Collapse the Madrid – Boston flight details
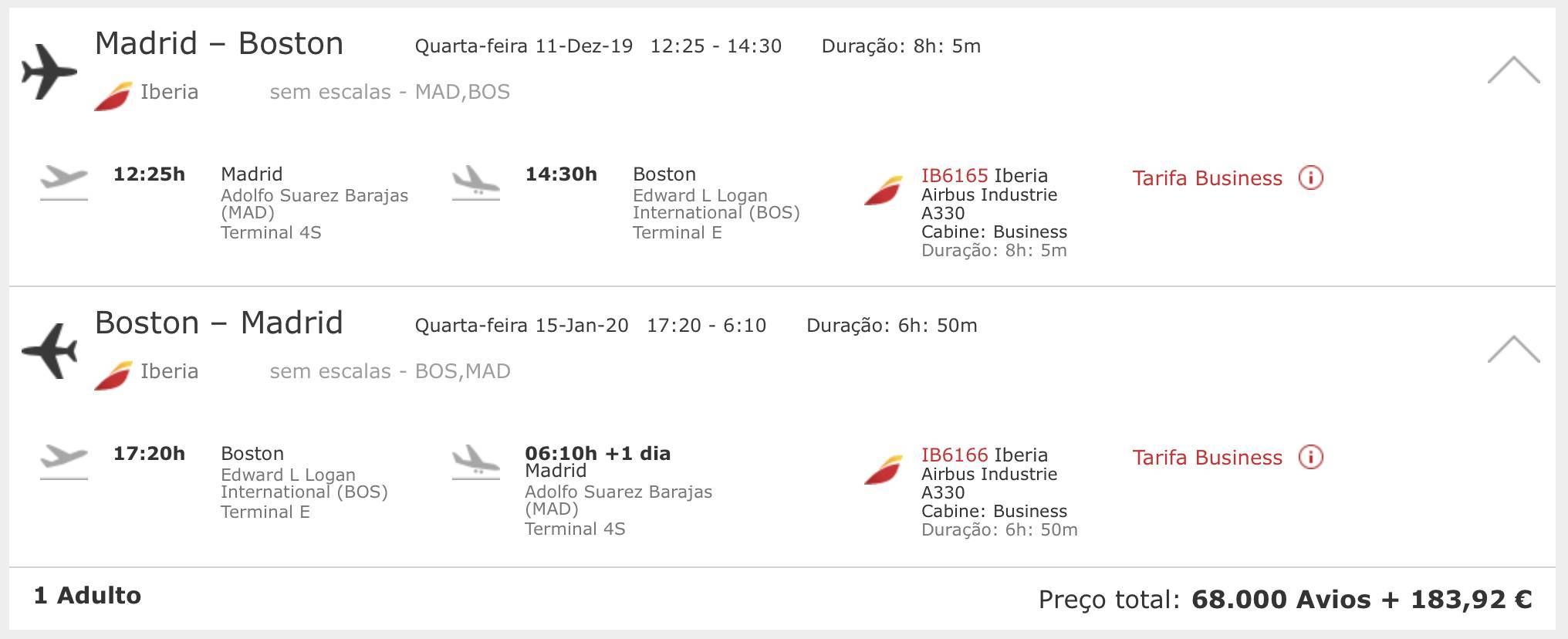 [1513, 69]
